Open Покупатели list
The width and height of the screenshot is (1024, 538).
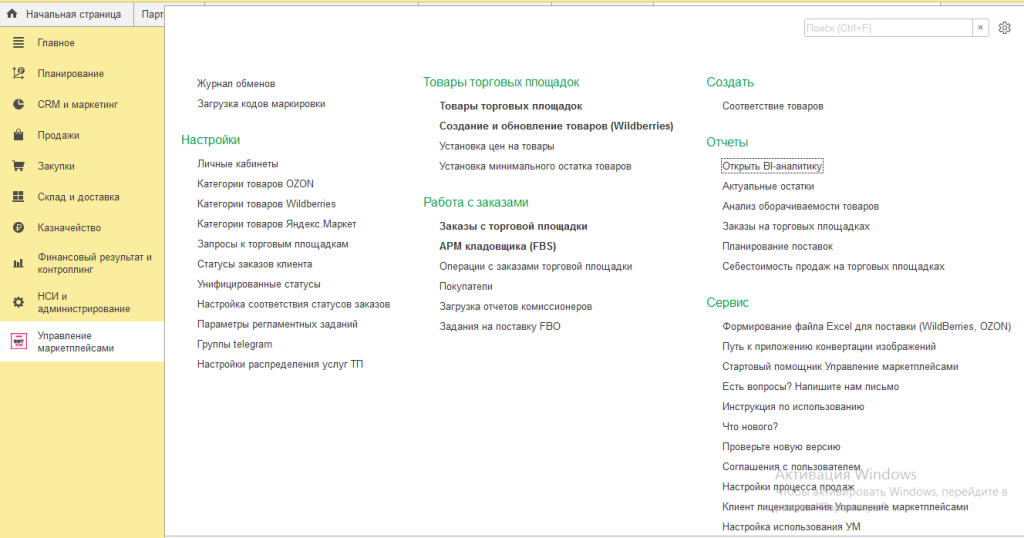click(x=466, y=287)
